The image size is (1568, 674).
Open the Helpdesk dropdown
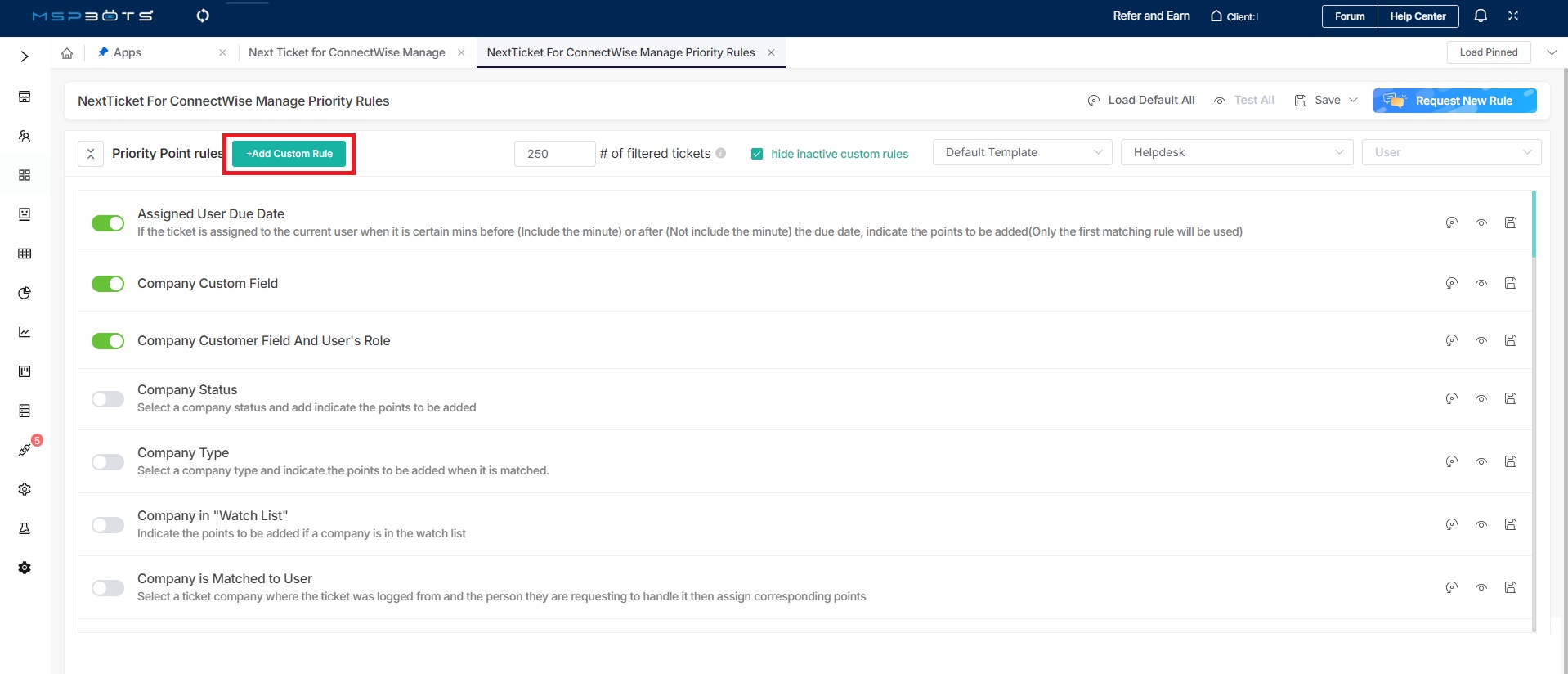coord(1237,152)
